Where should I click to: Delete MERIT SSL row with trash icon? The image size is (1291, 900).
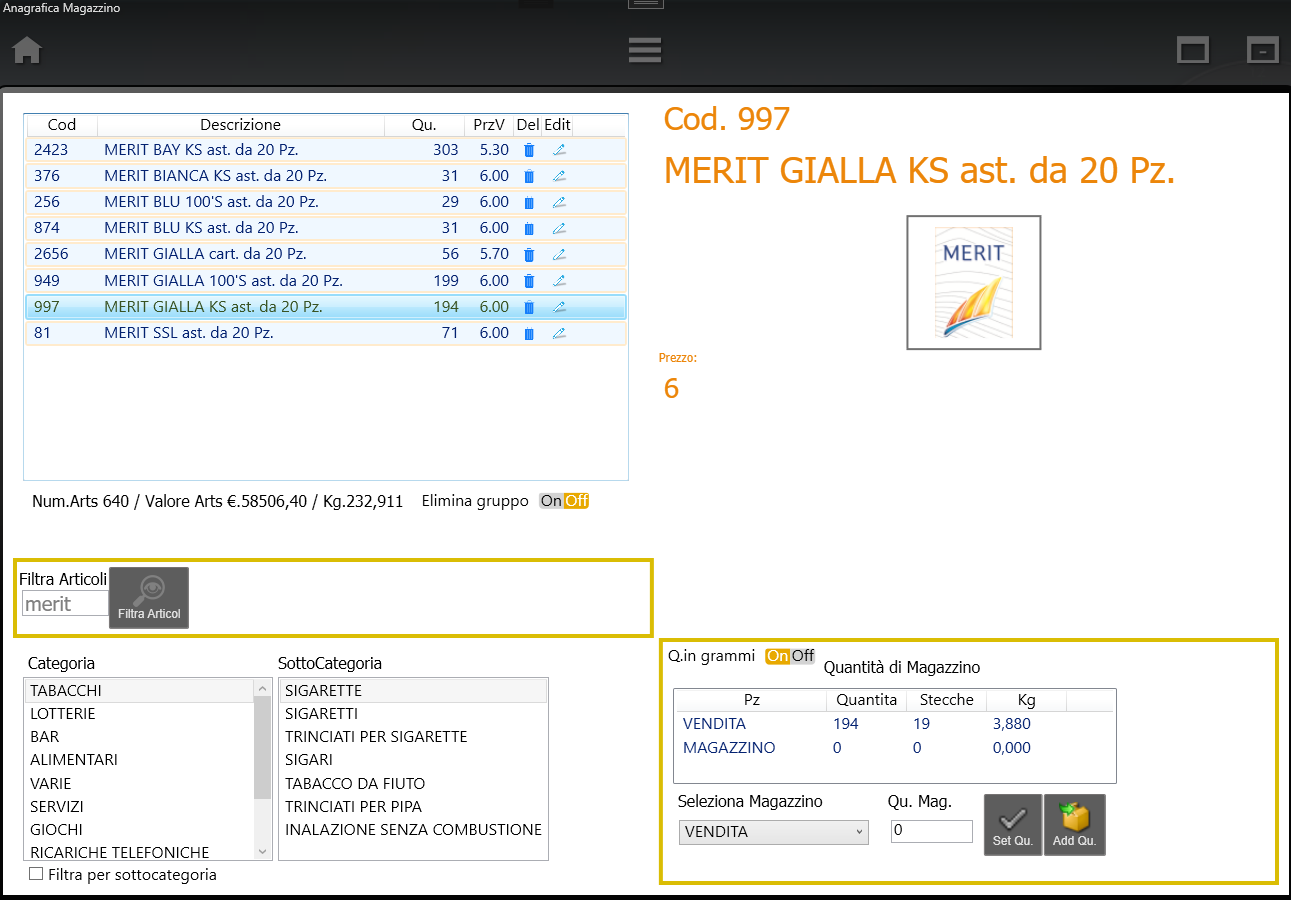tap(529, 333)
